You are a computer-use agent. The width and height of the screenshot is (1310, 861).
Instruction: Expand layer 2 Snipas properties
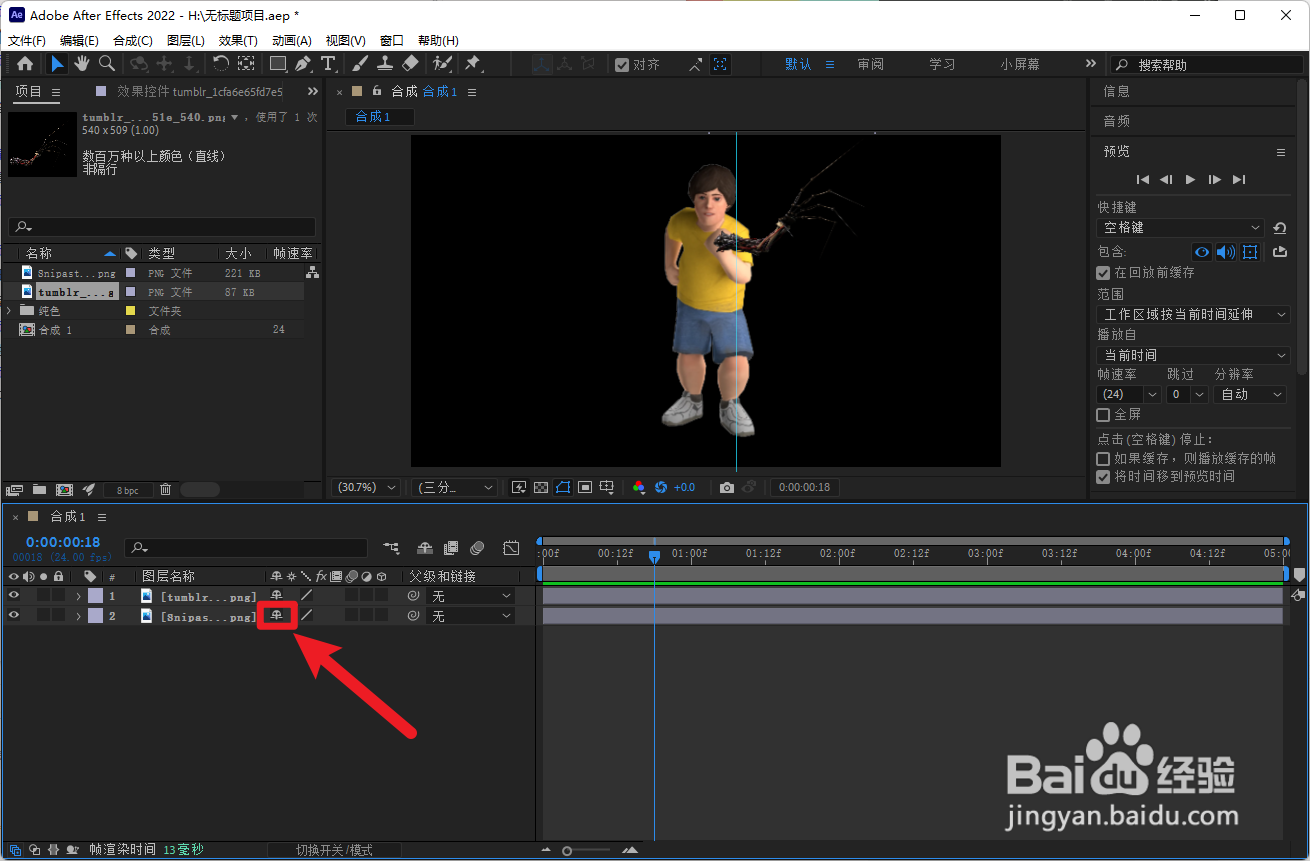tap(78, 617)
